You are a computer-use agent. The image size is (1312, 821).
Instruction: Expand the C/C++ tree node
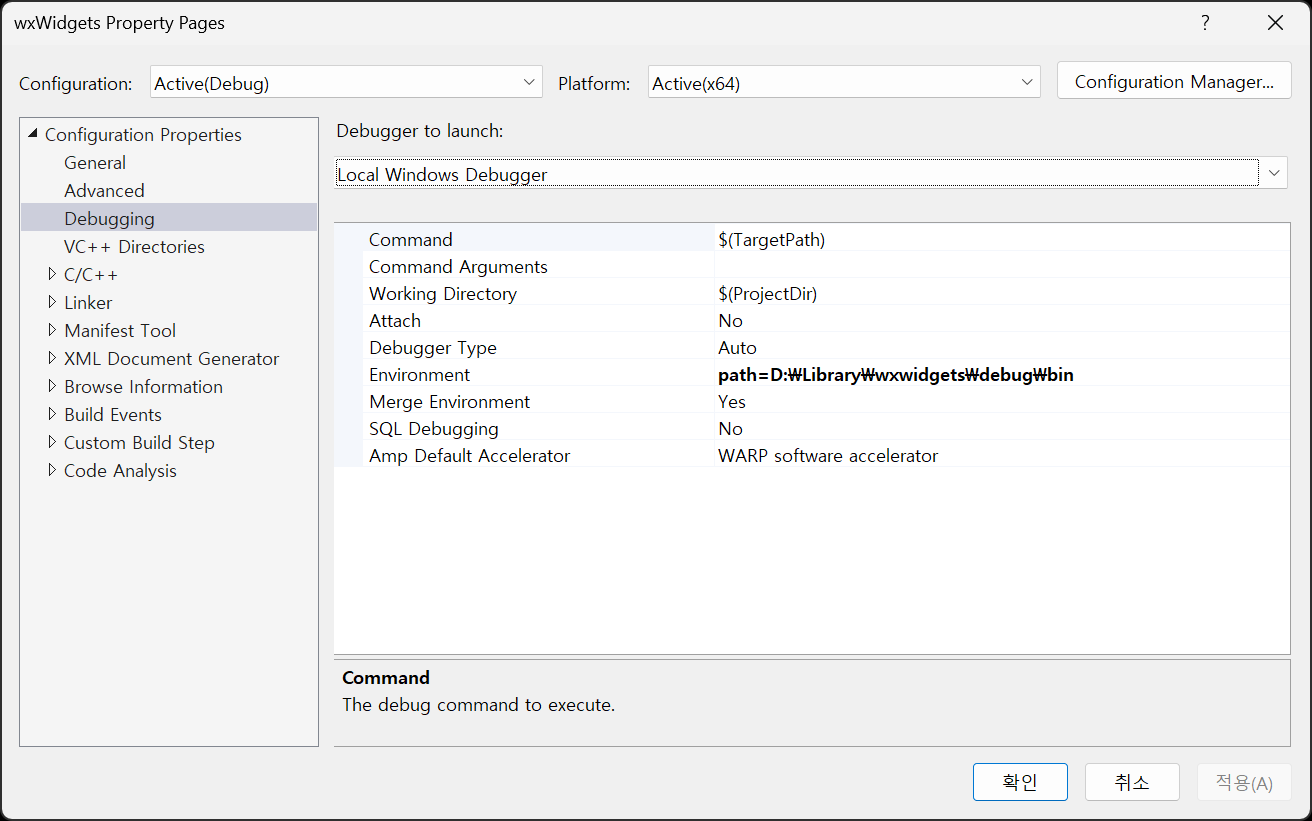pos(52,274)
